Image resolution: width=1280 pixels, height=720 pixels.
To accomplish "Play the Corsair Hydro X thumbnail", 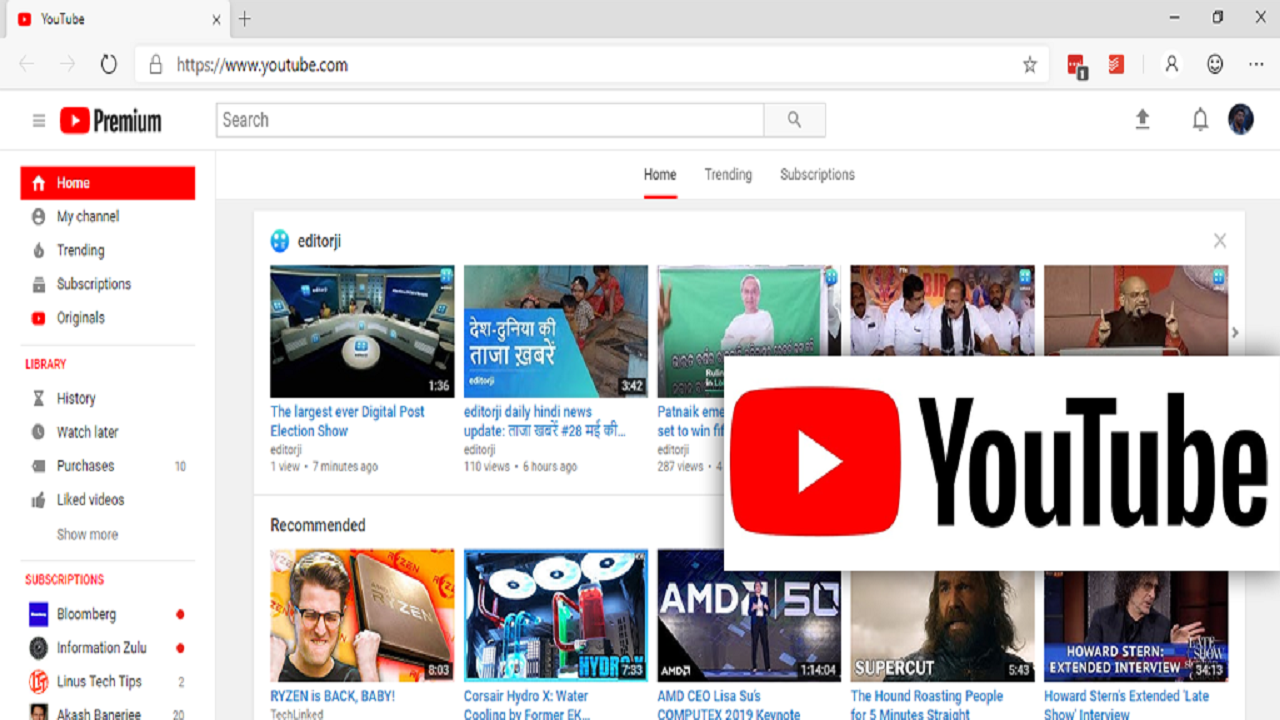I will 555,615.
